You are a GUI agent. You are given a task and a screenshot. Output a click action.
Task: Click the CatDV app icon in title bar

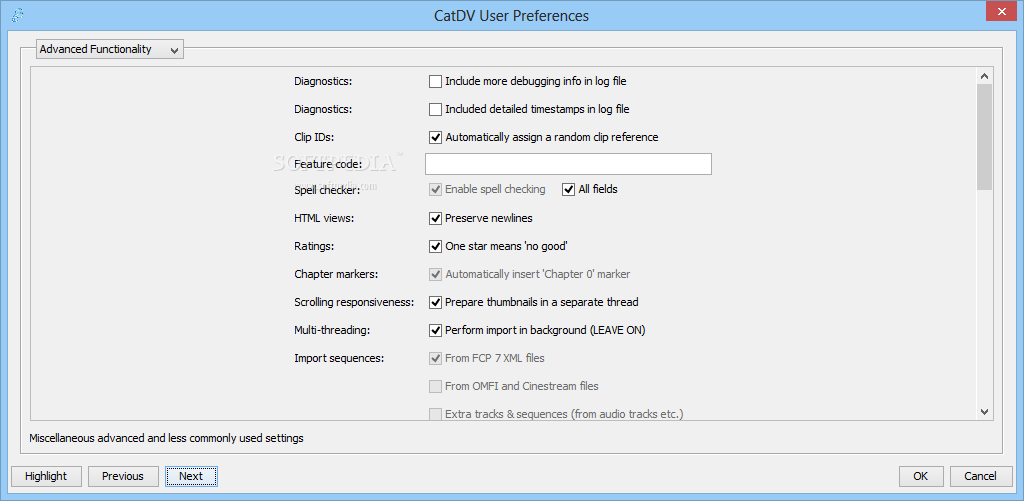point(18,15)
